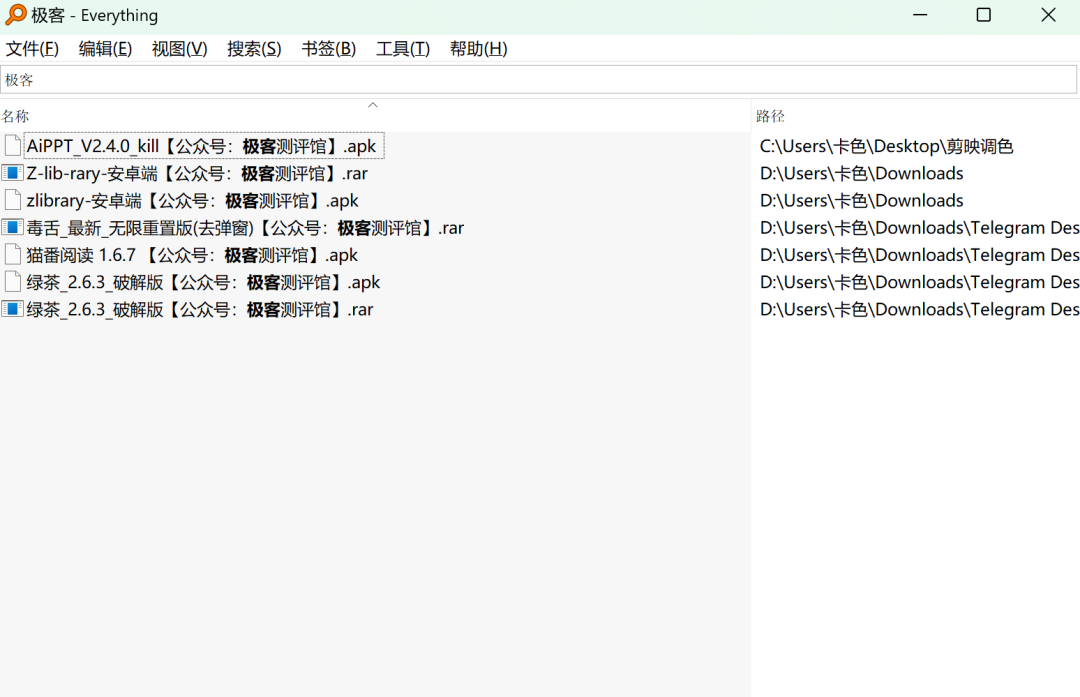Sort results by 名称 column header
This screenshot has height=697, width=1080.
(x=15, y=116)
